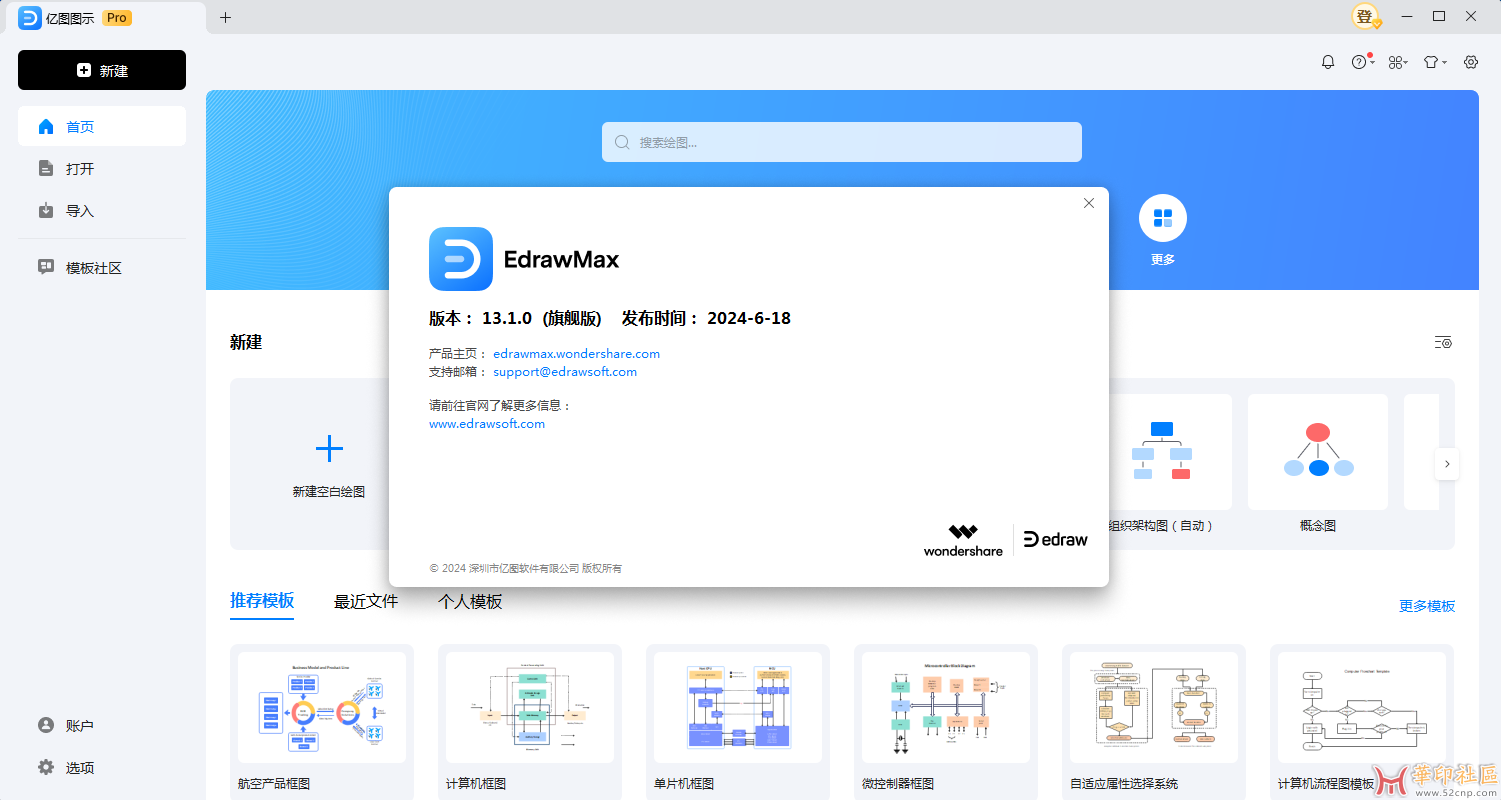
Task: Click the 概念图 template icon
Action: [x=1317, y=451]
